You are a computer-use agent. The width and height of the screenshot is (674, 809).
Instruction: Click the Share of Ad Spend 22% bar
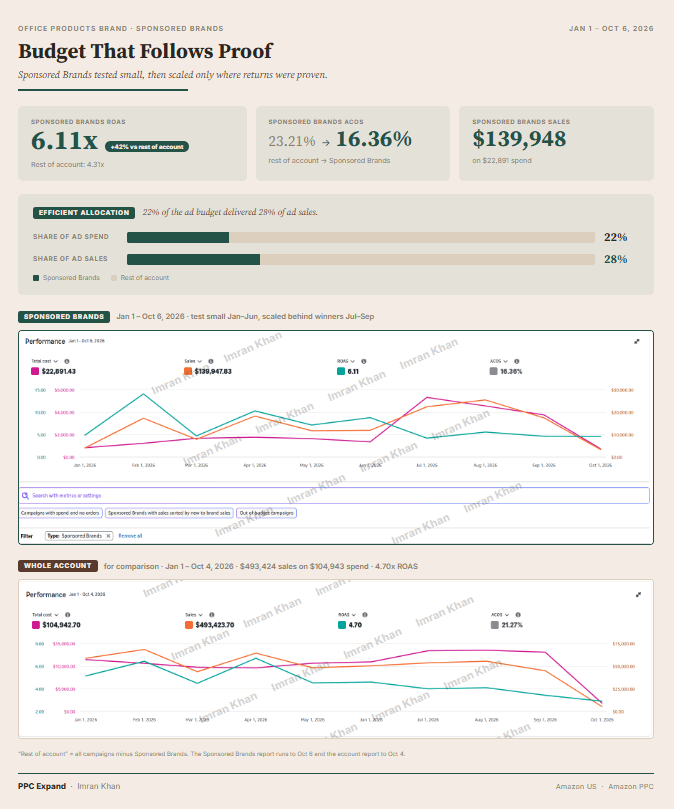pos(361,237)
